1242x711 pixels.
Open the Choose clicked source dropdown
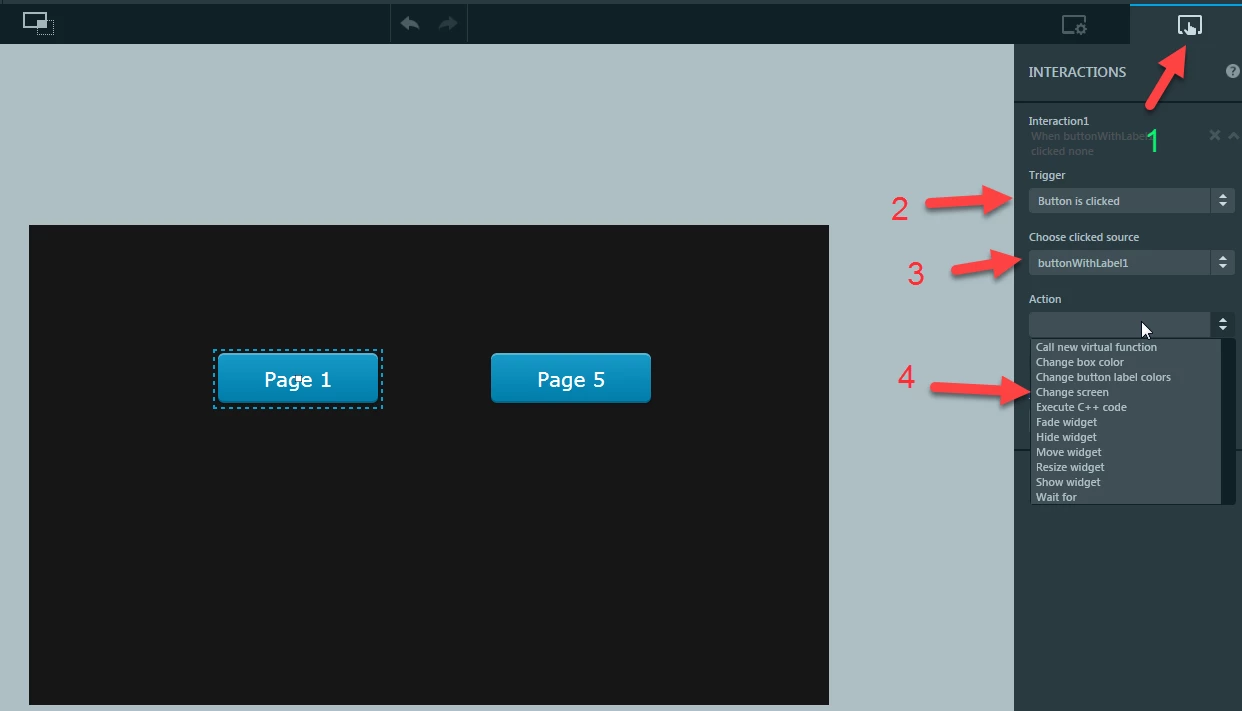click(1131, 263)
